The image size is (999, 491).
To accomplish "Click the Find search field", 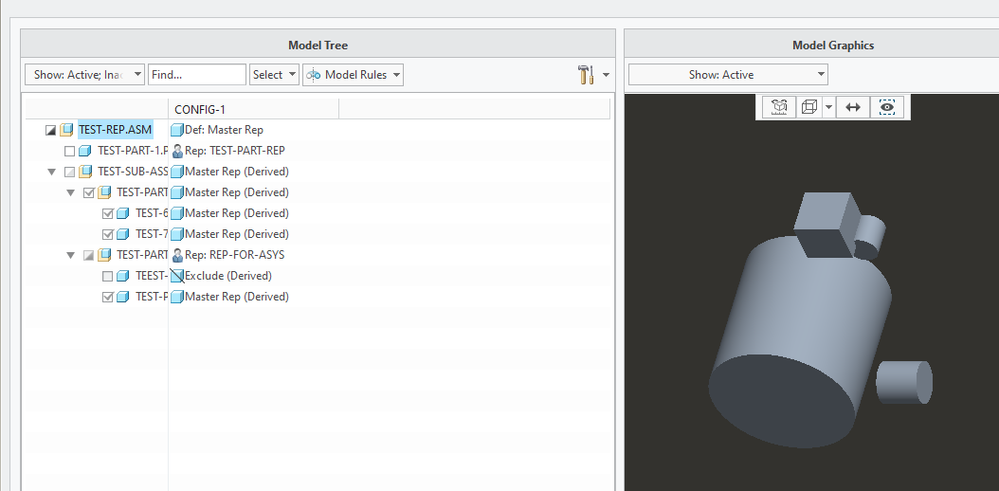I will 196,75.
